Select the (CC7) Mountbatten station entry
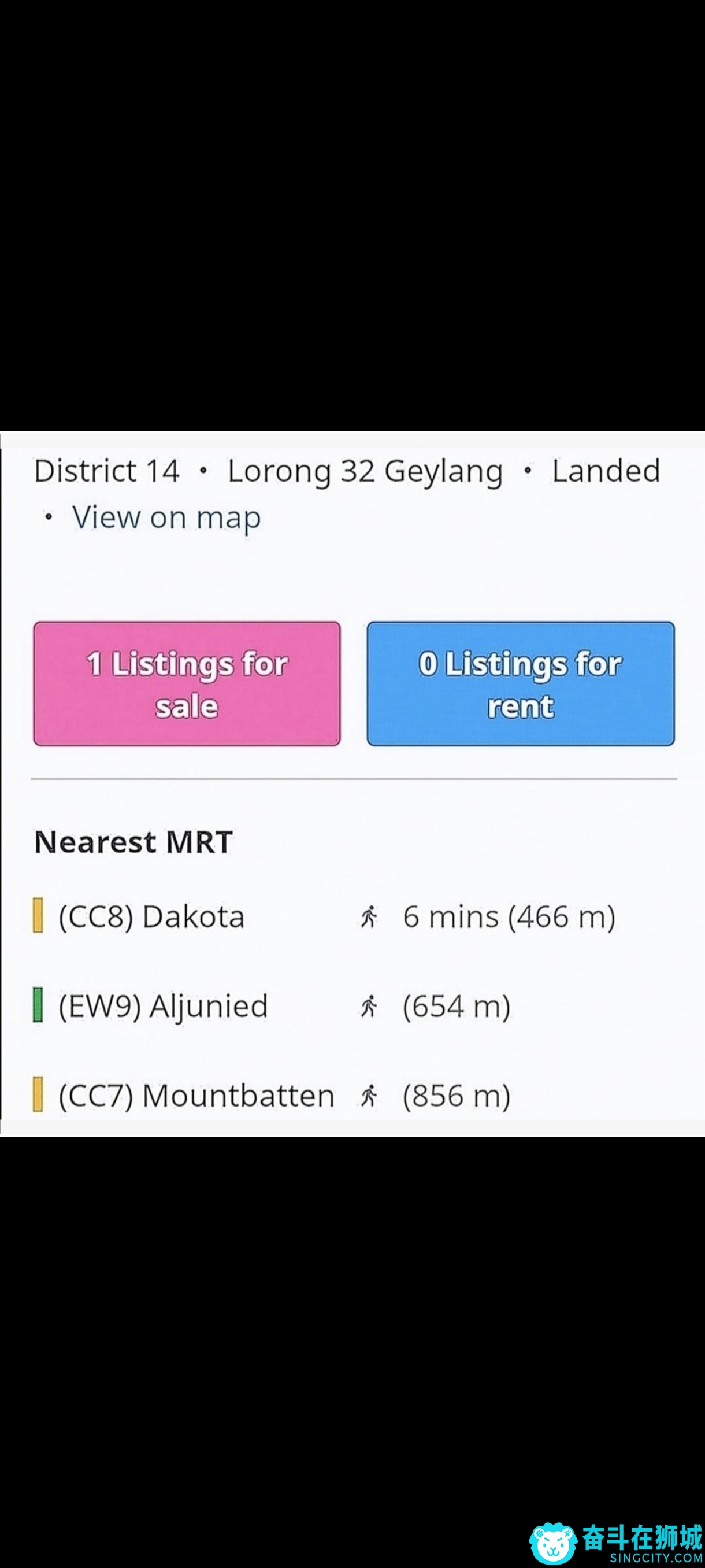705x1568 pixels. (196, 1096)
